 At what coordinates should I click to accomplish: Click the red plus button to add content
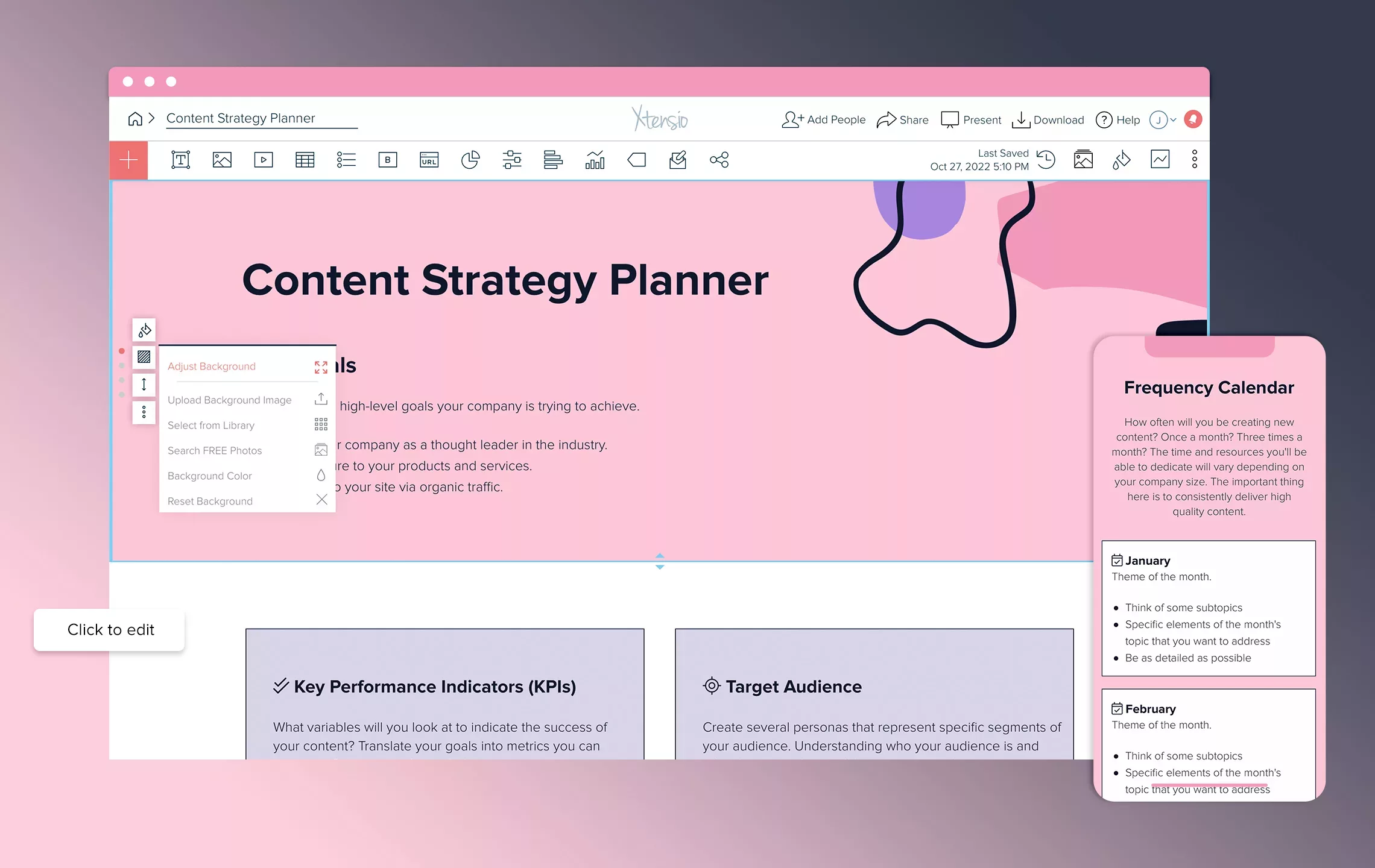point(128,160)
